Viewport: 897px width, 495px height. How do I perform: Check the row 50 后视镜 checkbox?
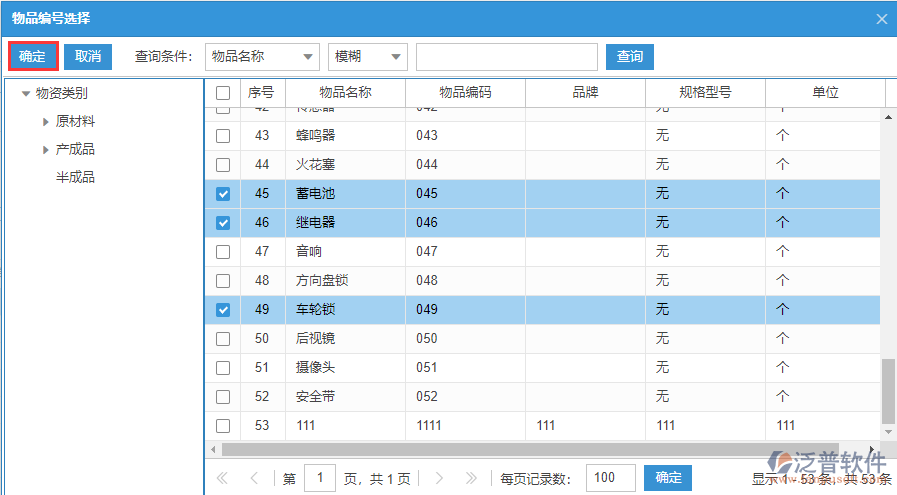pos(223,339)
